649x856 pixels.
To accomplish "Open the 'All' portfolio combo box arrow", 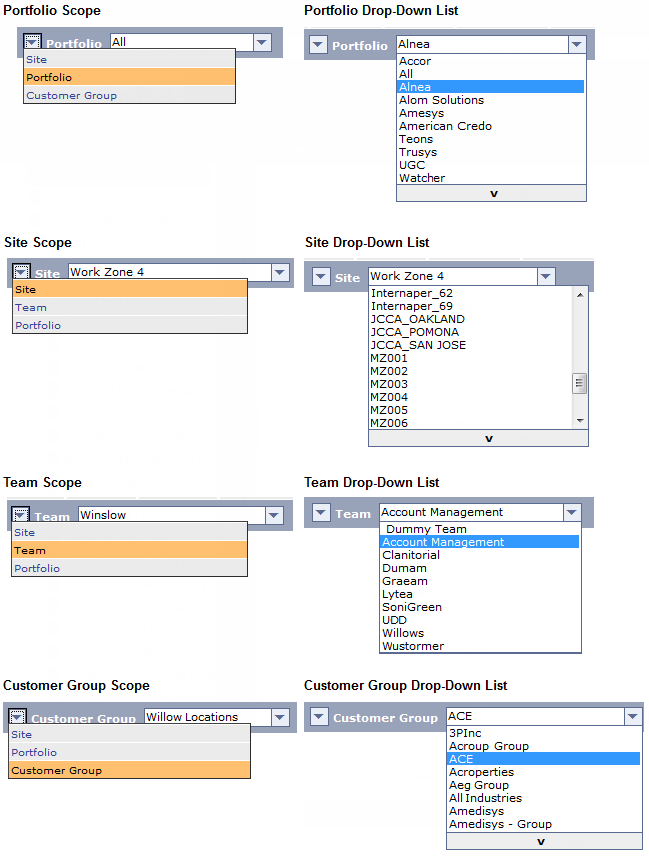I will click(263, 42).
